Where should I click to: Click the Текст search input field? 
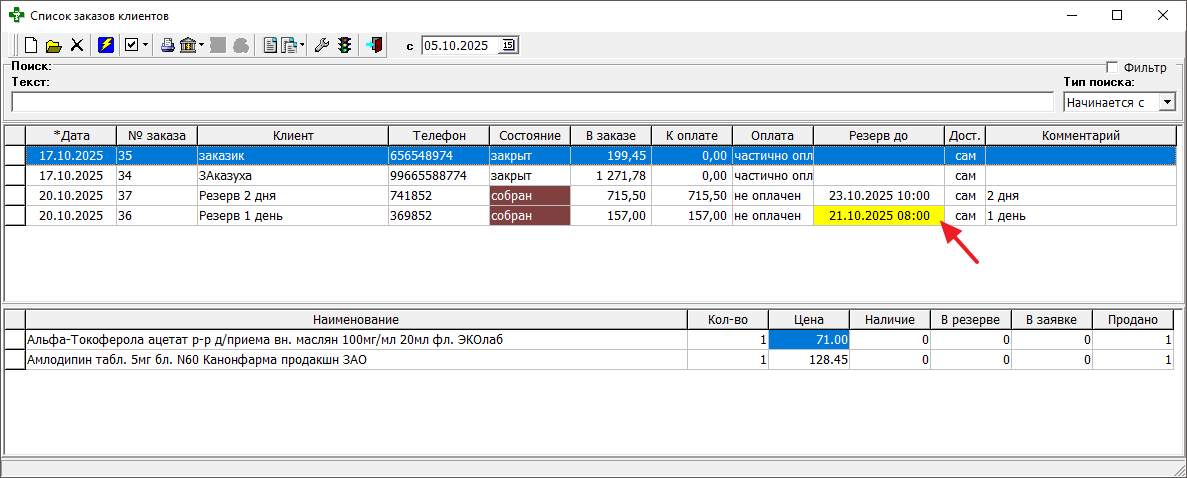click(532, 102)
